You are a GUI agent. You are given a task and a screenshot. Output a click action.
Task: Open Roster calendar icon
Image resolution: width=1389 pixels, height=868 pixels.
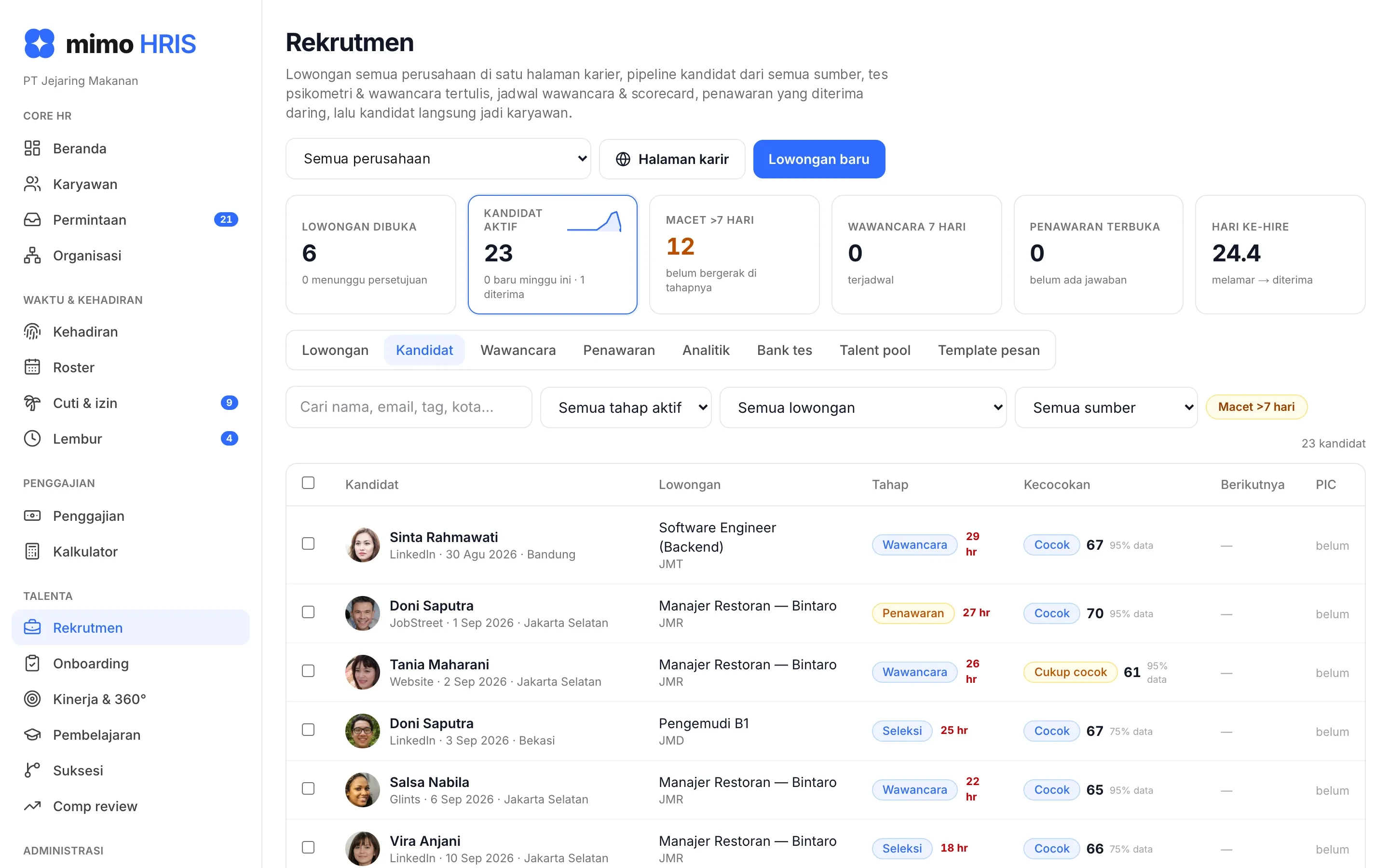pyautogui.click(x=32, y=367)
